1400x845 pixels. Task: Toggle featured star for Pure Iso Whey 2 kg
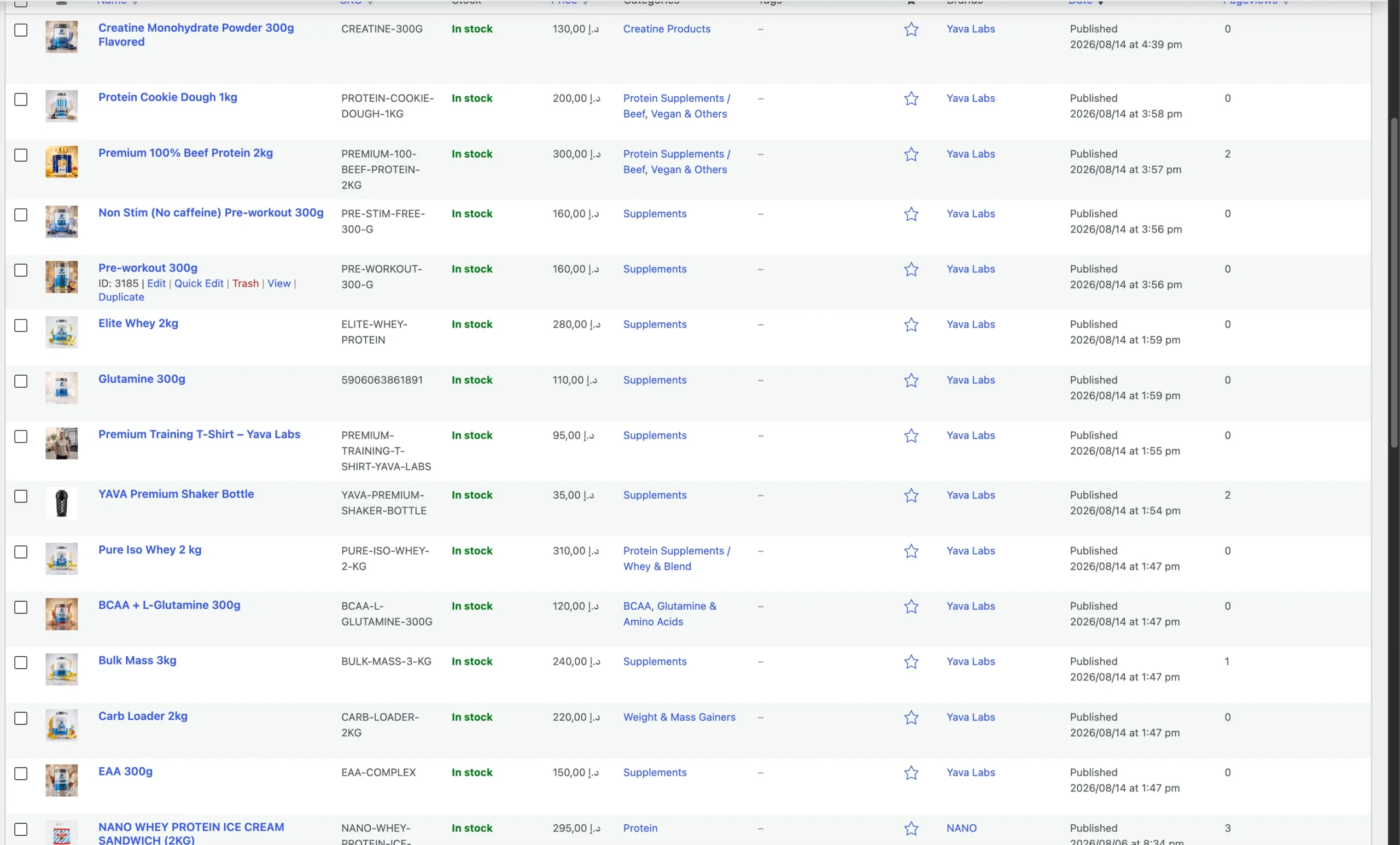click(x=911, y=551)
